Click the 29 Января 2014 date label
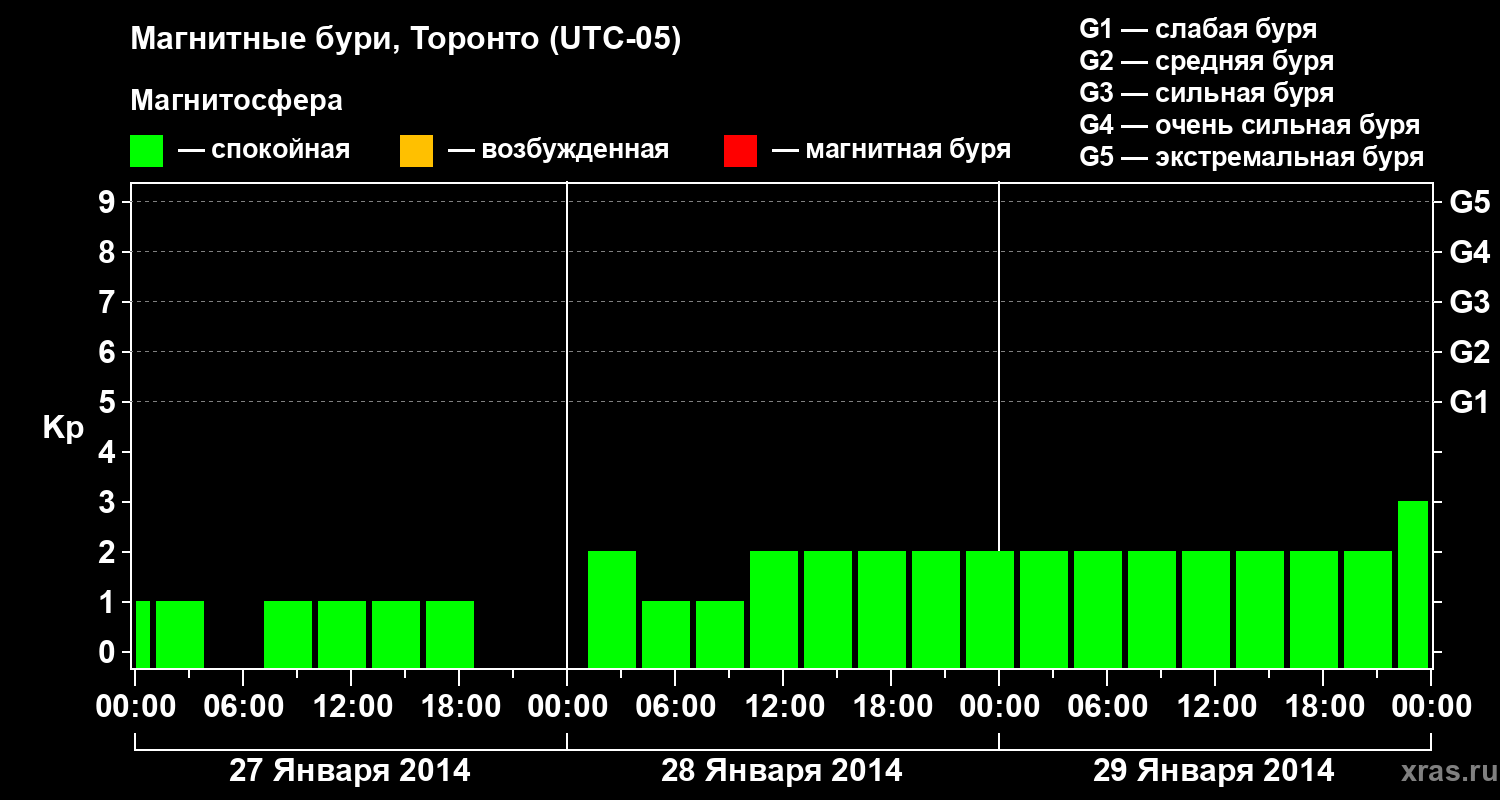 coord(1214,771)
